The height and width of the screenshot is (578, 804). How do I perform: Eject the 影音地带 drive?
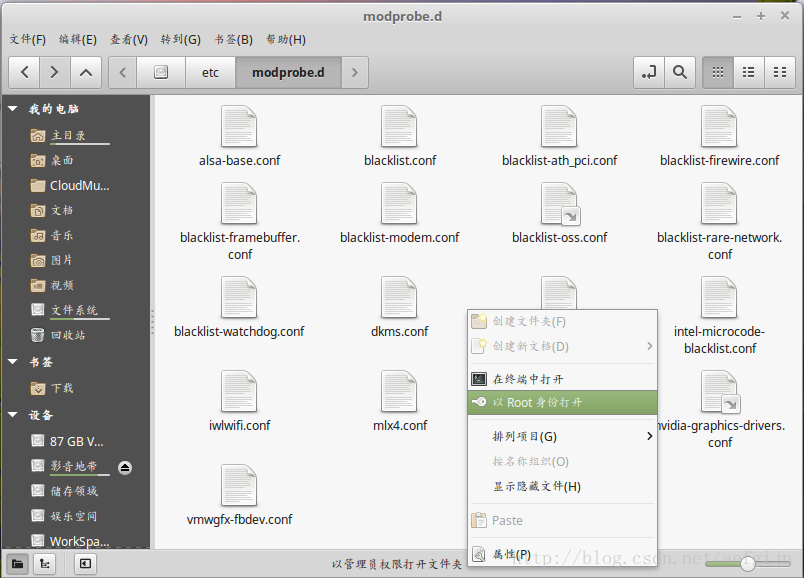coord(126,467)
